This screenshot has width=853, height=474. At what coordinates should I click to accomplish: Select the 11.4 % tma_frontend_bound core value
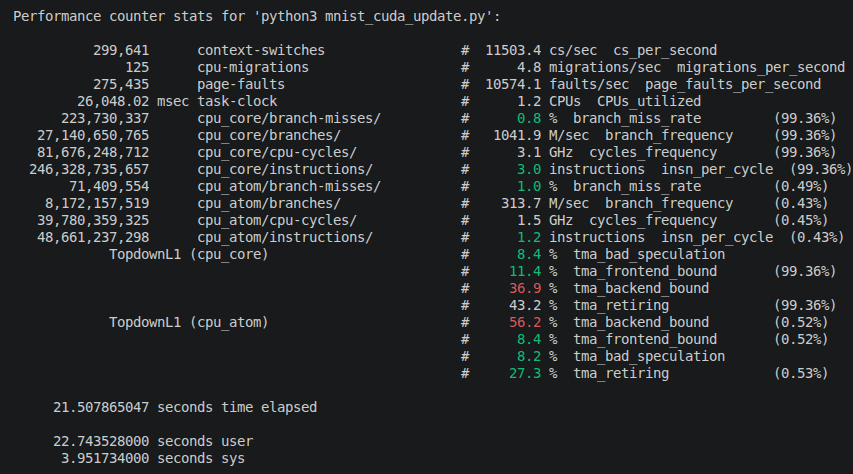(533, 272)
